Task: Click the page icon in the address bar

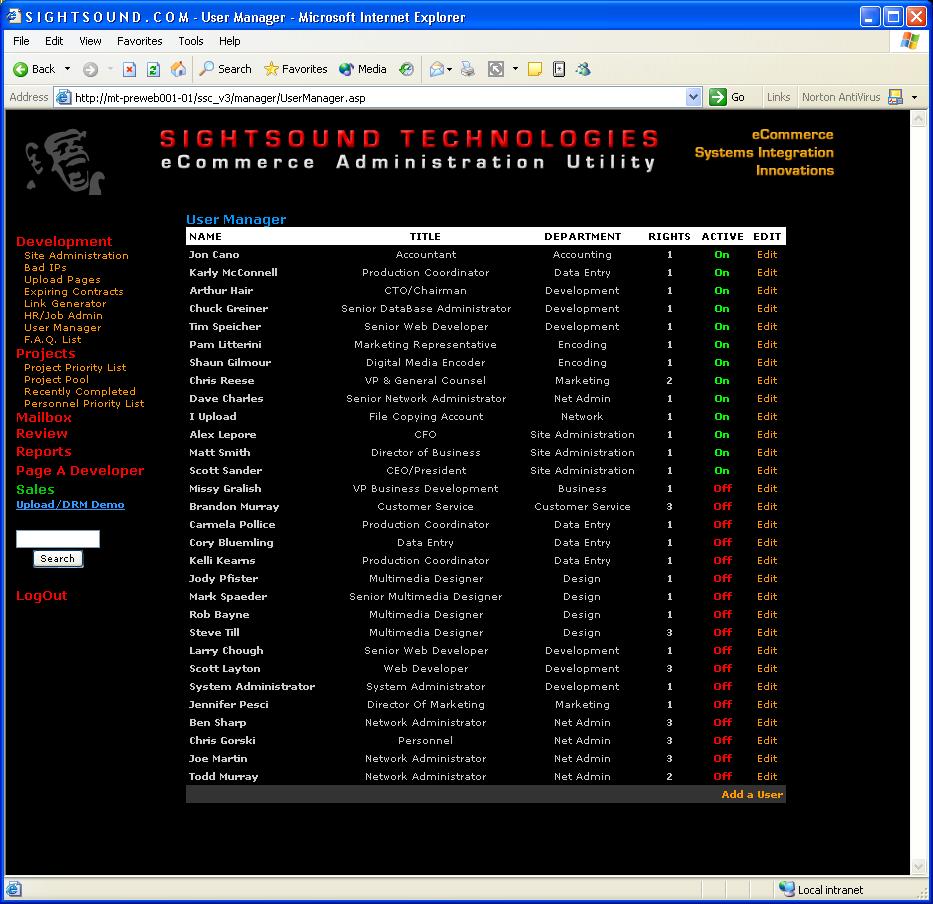Action: [x=64, y=98]
